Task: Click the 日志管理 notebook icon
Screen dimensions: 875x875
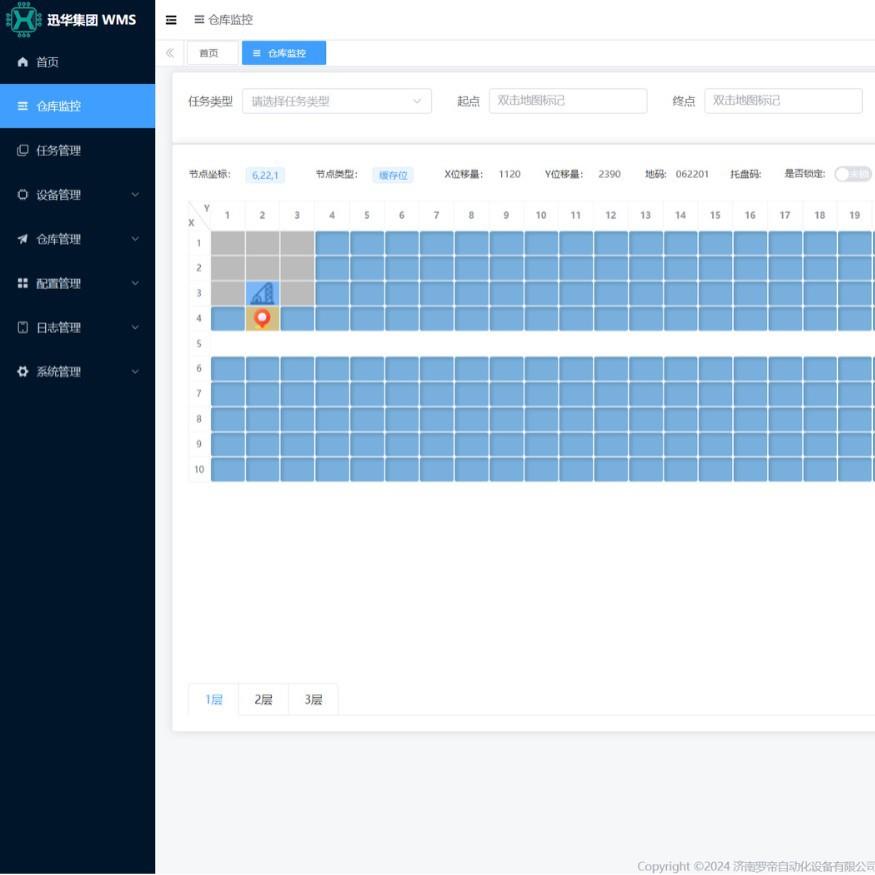Action: click(x=22, y=327)
